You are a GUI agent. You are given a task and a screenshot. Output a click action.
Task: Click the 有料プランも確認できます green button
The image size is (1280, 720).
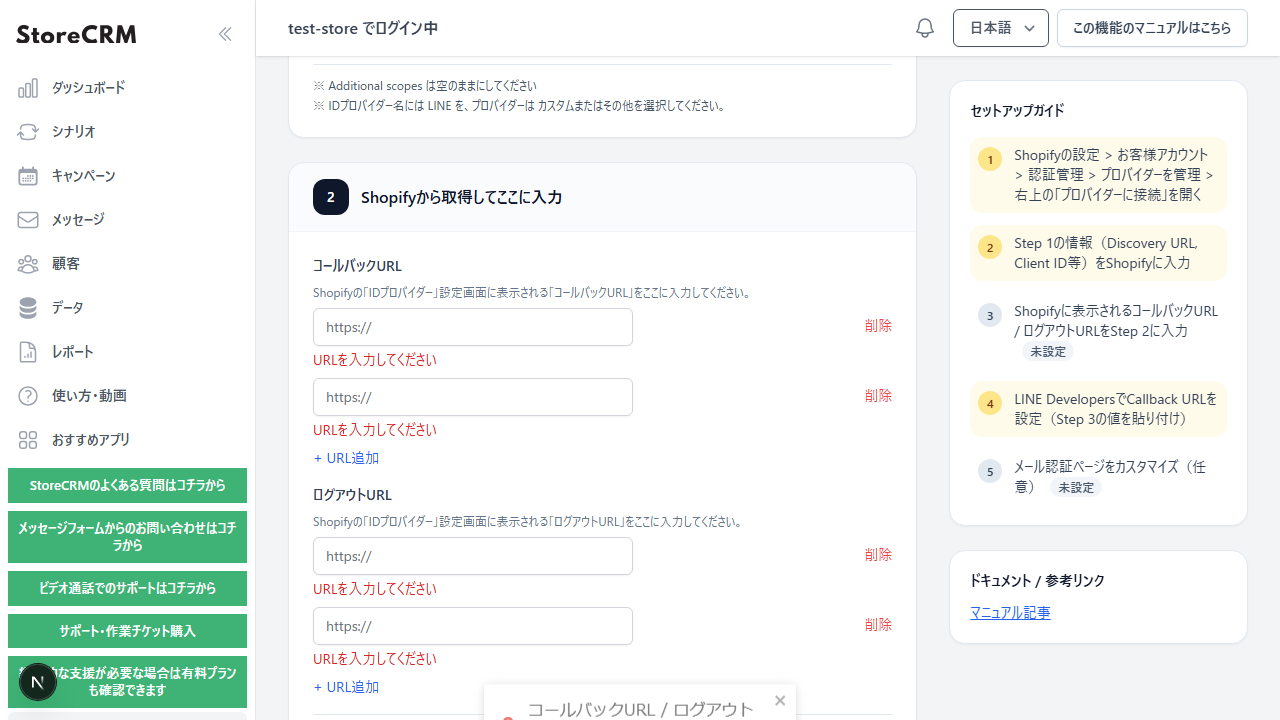pyautogui.click(x=127, y=682)
